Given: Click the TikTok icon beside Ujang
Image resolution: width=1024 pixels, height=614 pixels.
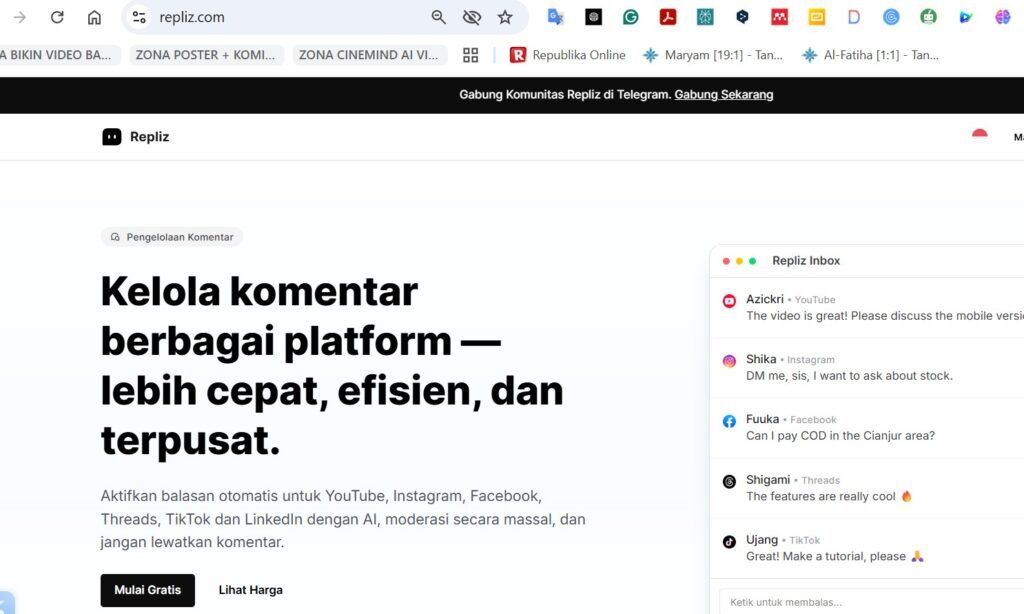Looking at the screenshot, I should coord(729,541).
